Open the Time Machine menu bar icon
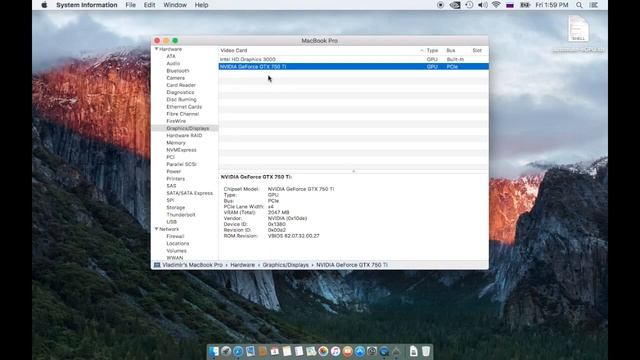 pos(469,5)
